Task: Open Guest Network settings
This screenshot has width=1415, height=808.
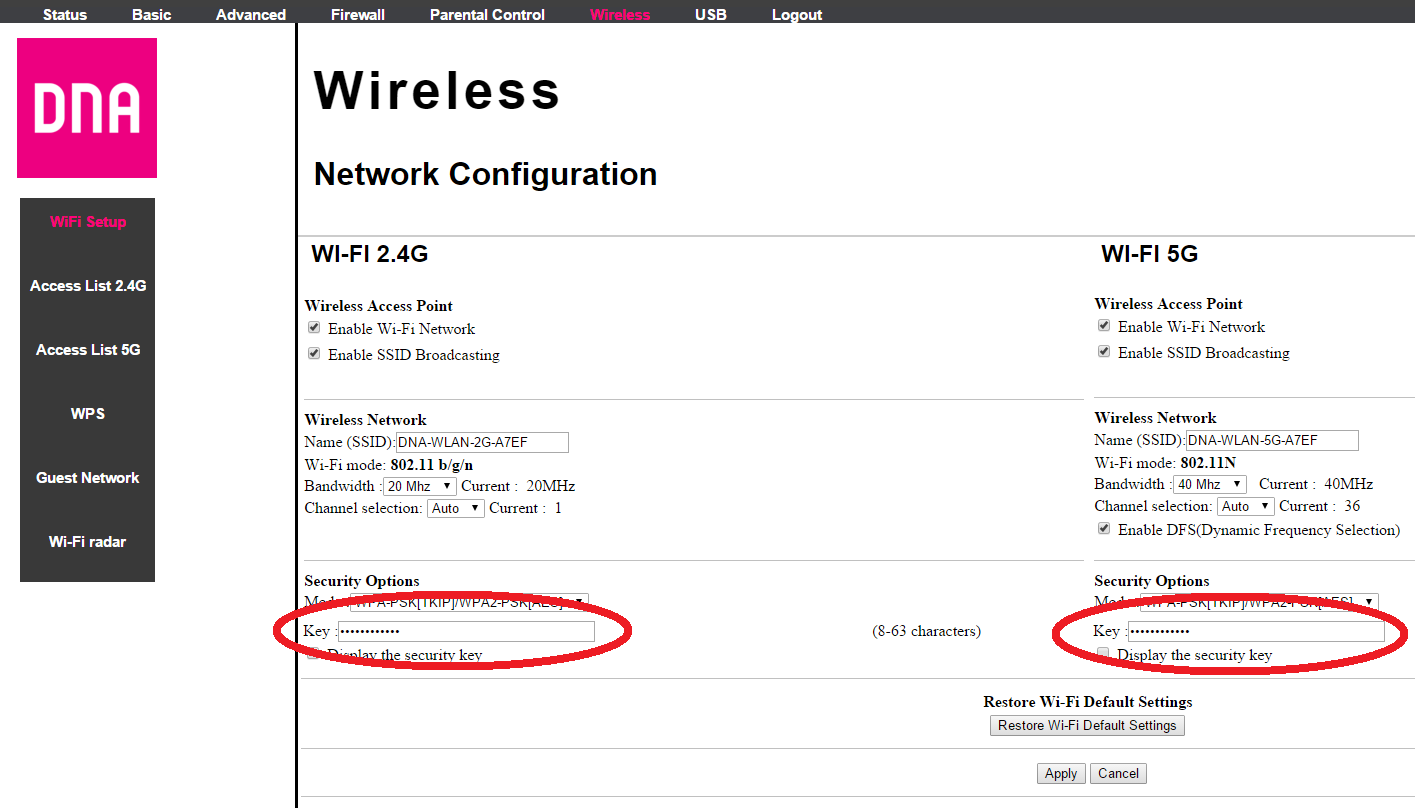Action: (x=88, y=478)
